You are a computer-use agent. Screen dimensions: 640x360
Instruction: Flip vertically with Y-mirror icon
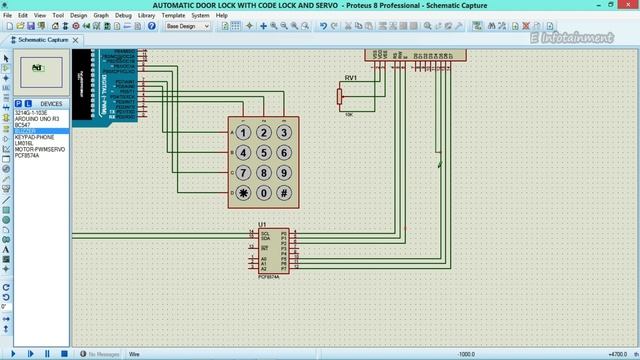pos(6,329)
